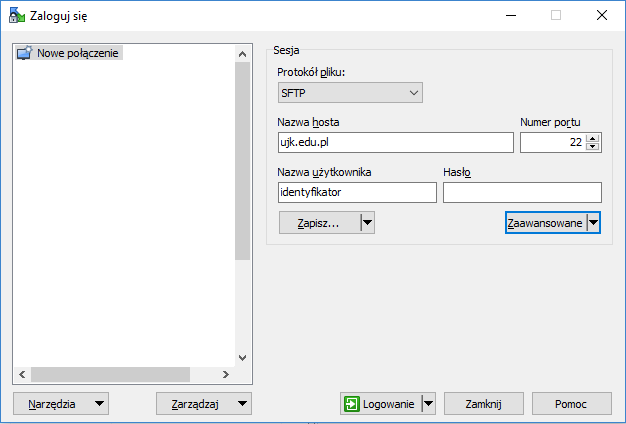The width and height of the screenshot is (626, 424).
Task: Open the Zarządzaj menu button
Action: coord(204,404)
